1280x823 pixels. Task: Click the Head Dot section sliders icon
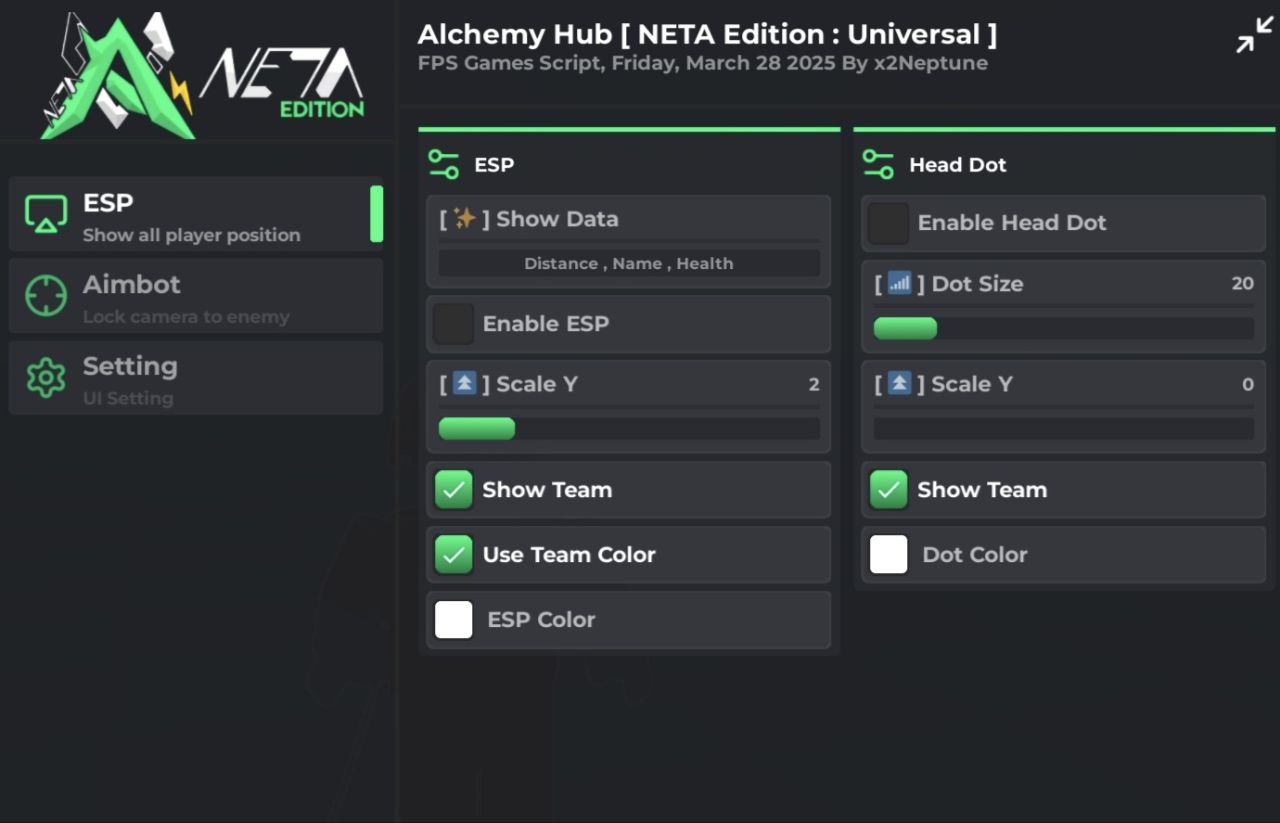[x=878, y=164]
